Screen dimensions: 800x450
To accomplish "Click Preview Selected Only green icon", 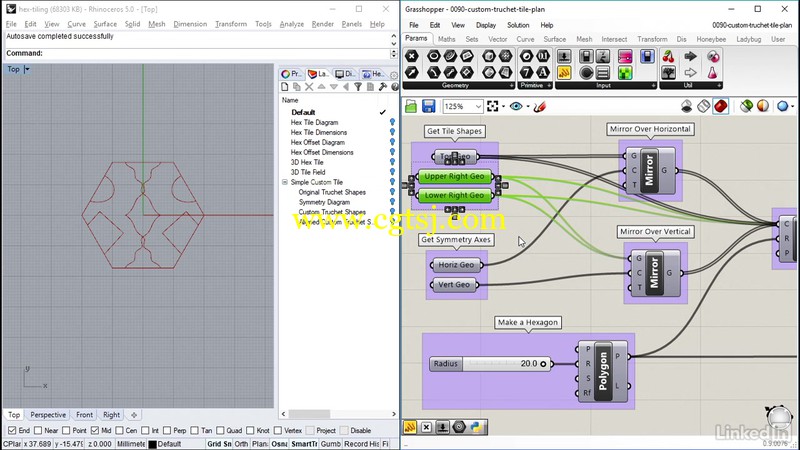I will (x=746, y=106).
